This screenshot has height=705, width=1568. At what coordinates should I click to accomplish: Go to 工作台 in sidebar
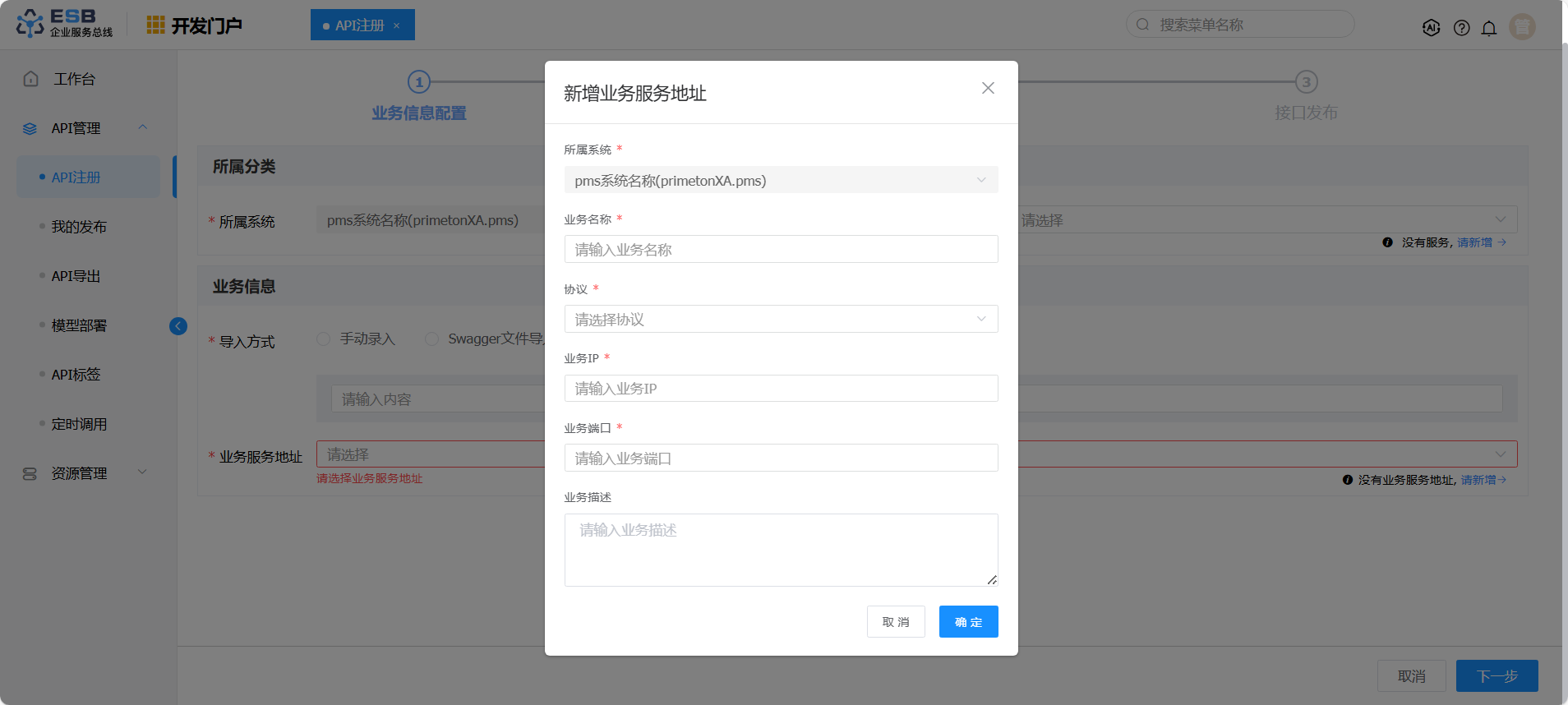click(x=74, y=79)
